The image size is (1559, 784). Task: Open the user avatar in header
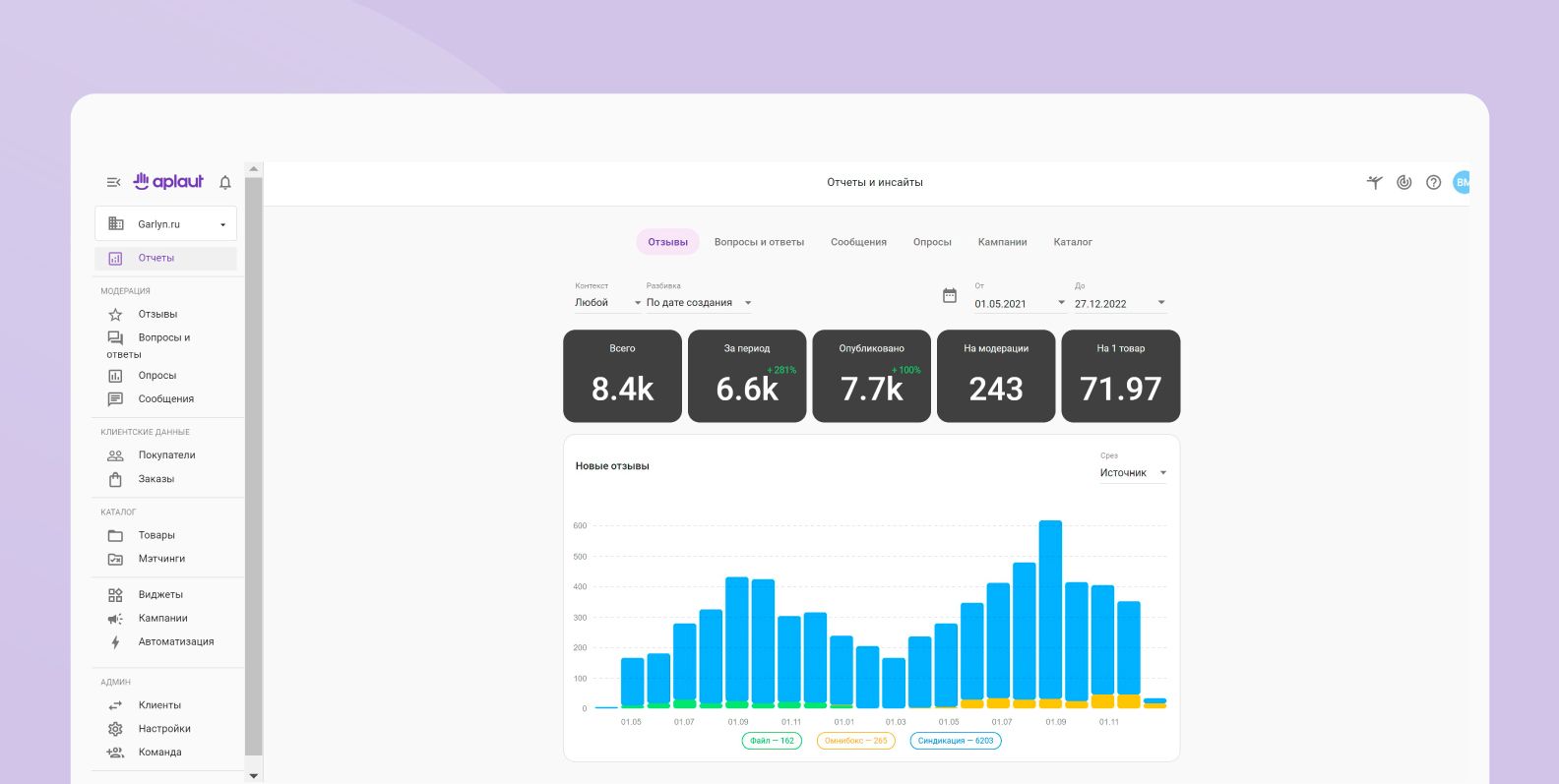1462,182
